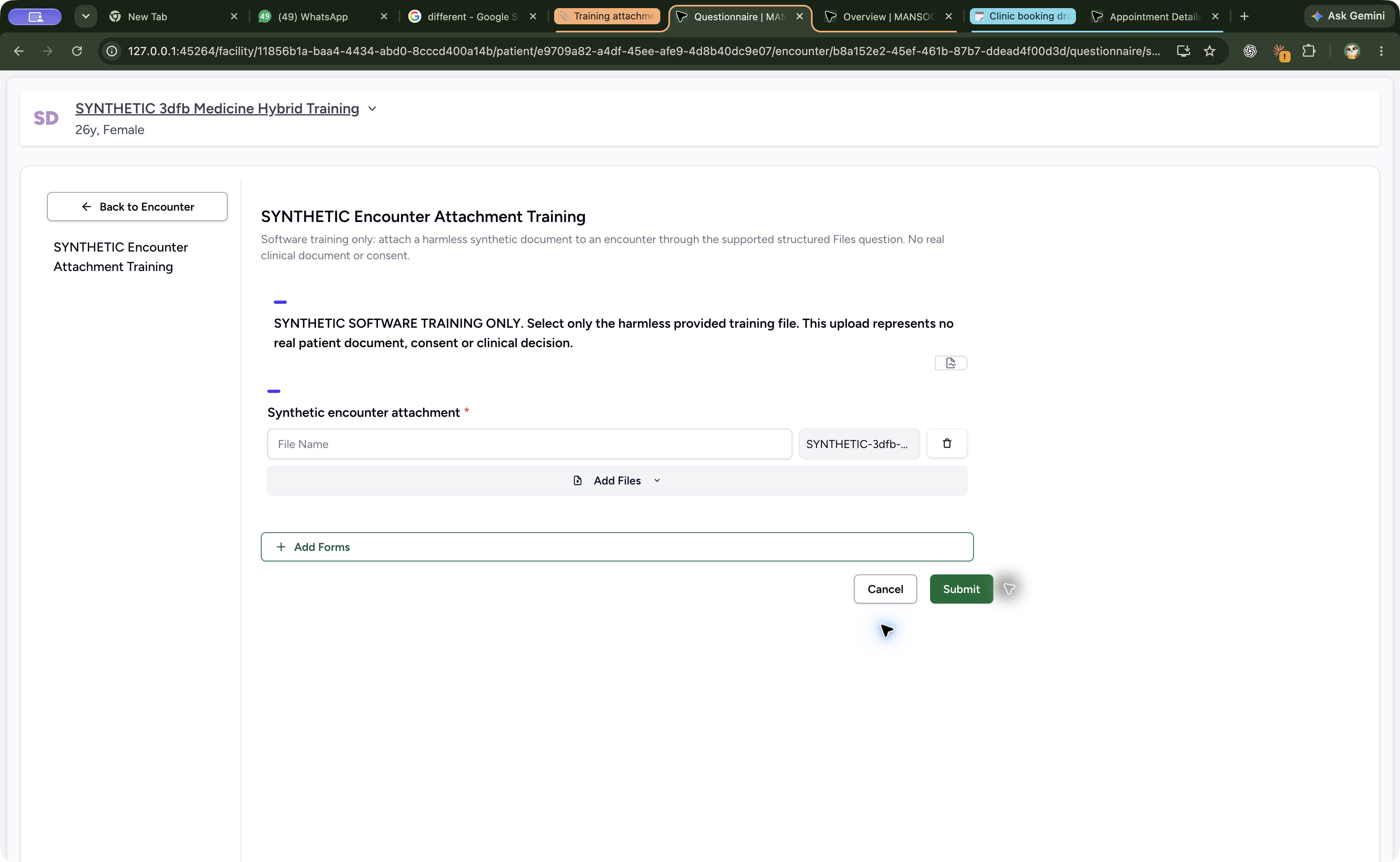Click the purple screen-share pill in tab strip

click(x=35, y=17)
